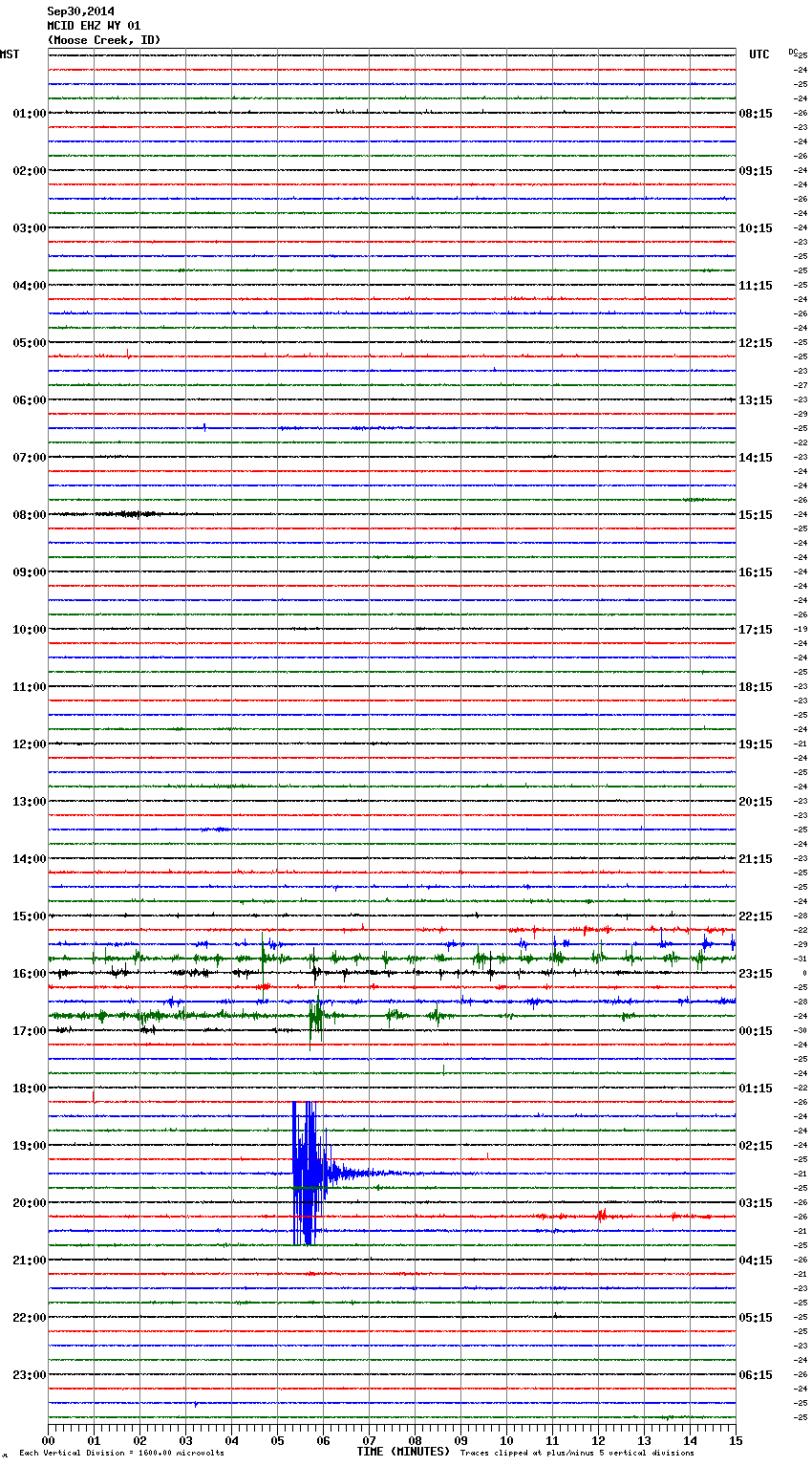
Task: Click the 22:15 UTC time label
Action: pyautogui.click(x=756, y=916)
